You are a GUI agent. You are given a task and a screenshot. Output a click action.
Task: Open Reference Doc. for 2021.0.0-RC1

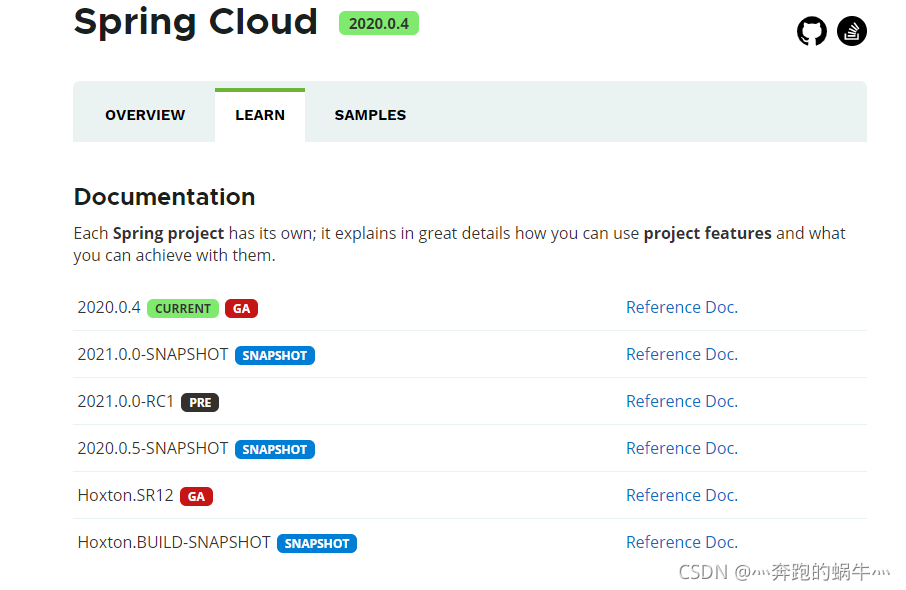pos(682,401)
